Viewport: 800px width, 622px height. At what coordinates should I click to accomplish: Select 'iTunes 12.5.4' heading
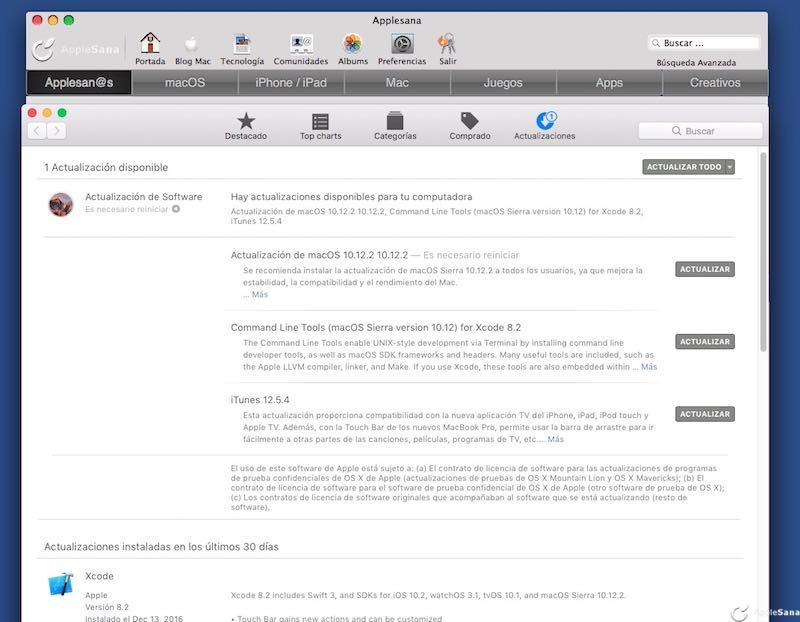(260, 400)
